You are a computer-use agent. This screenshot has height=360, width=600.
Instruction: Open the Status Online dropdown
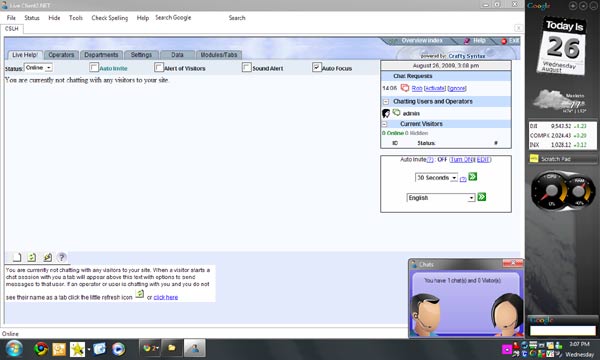click(38, 68)
